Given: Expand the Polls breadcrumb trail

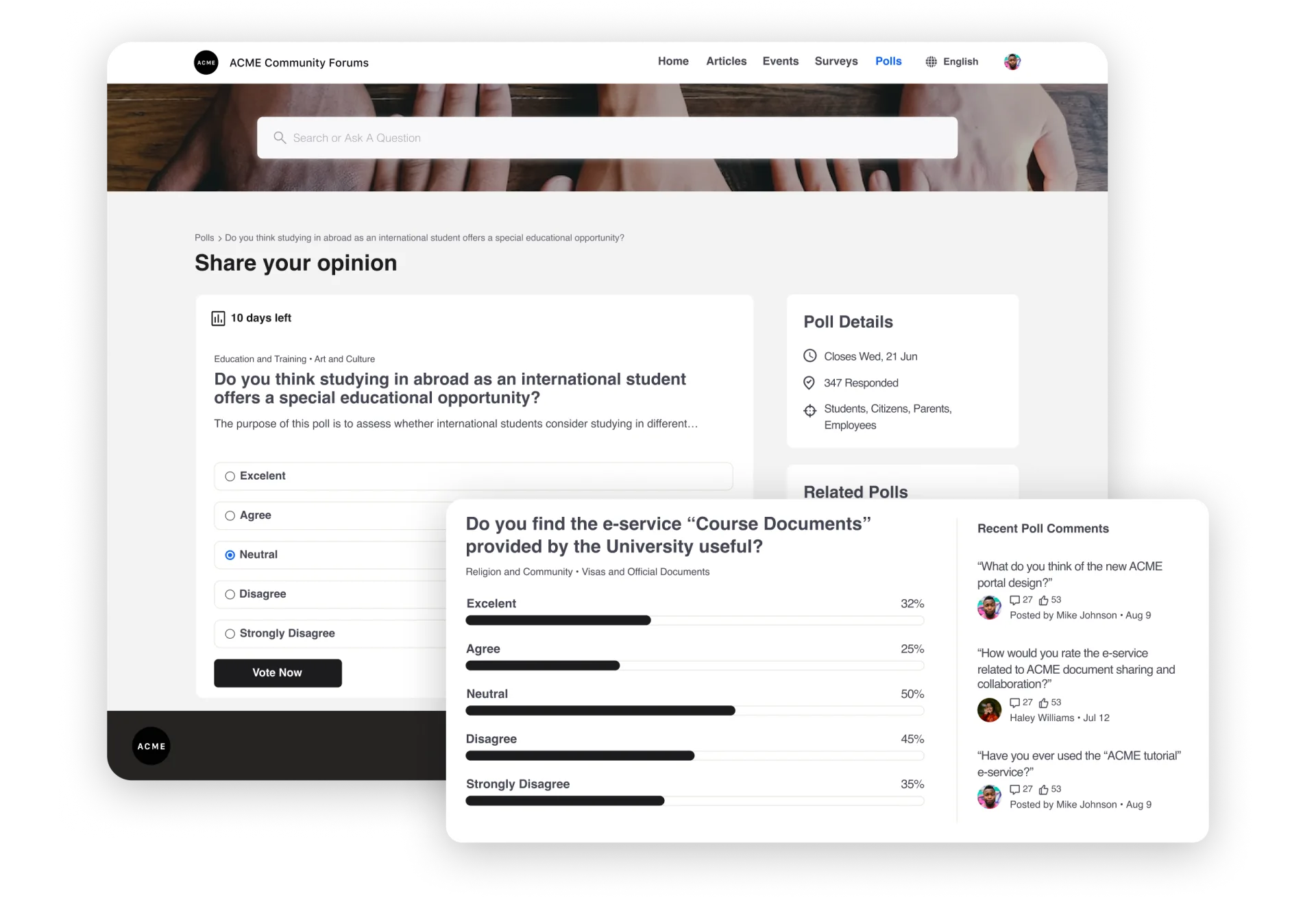Looking at the screenshot, I should click(204, 237).
